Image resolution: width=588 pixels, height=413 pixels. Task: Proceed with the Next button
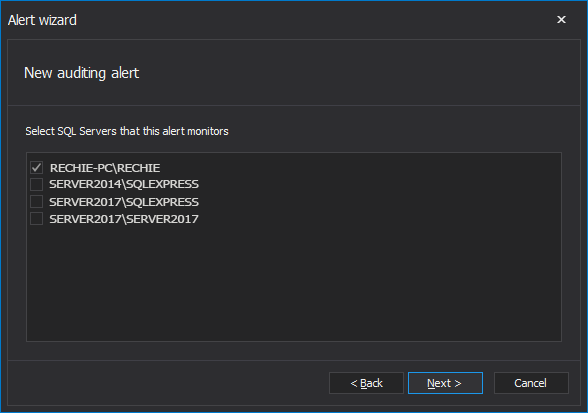coord(445,383)
